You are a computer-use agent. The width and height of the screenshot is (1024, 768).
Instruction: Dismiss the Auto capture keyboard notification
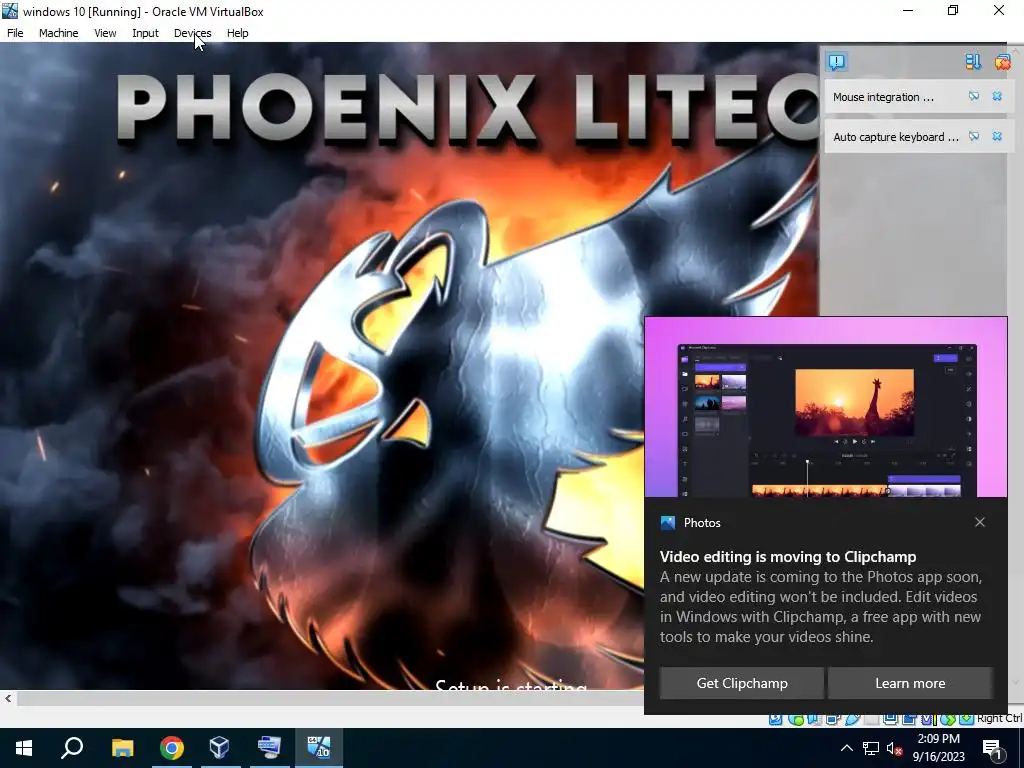click(x=997, y=136)
